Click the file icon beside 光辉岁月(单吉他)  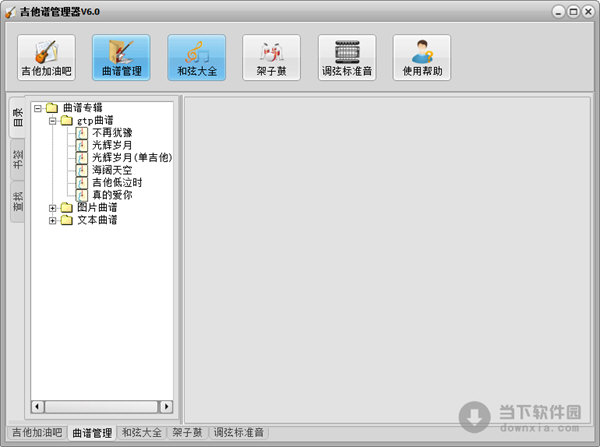[x=82, y=158]
